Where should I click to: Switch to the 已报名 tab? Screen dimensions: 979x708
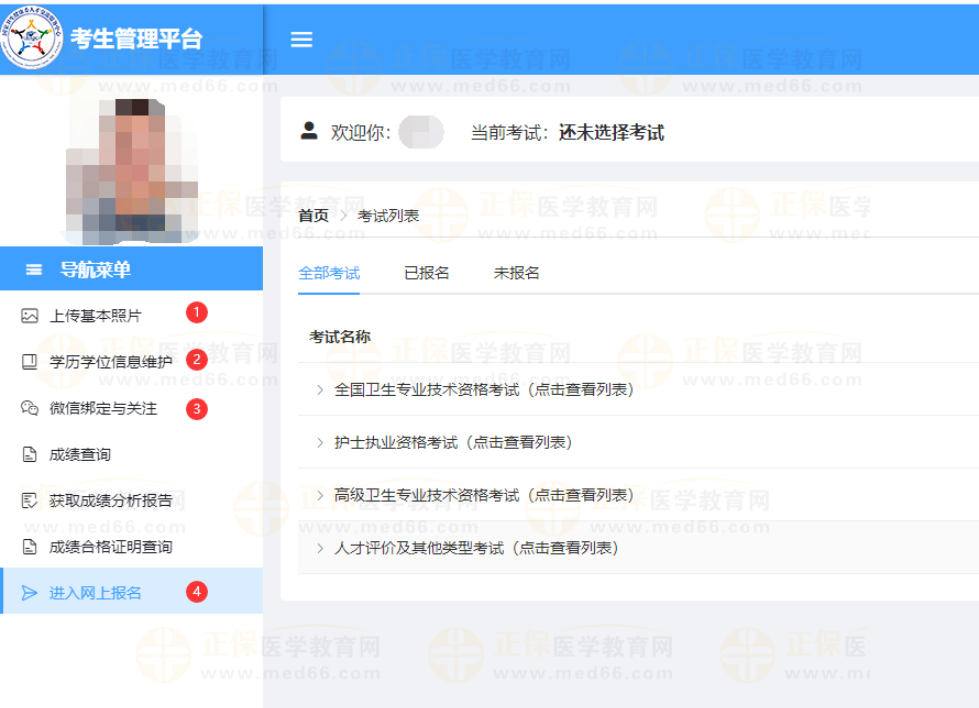tap(426, 273)
